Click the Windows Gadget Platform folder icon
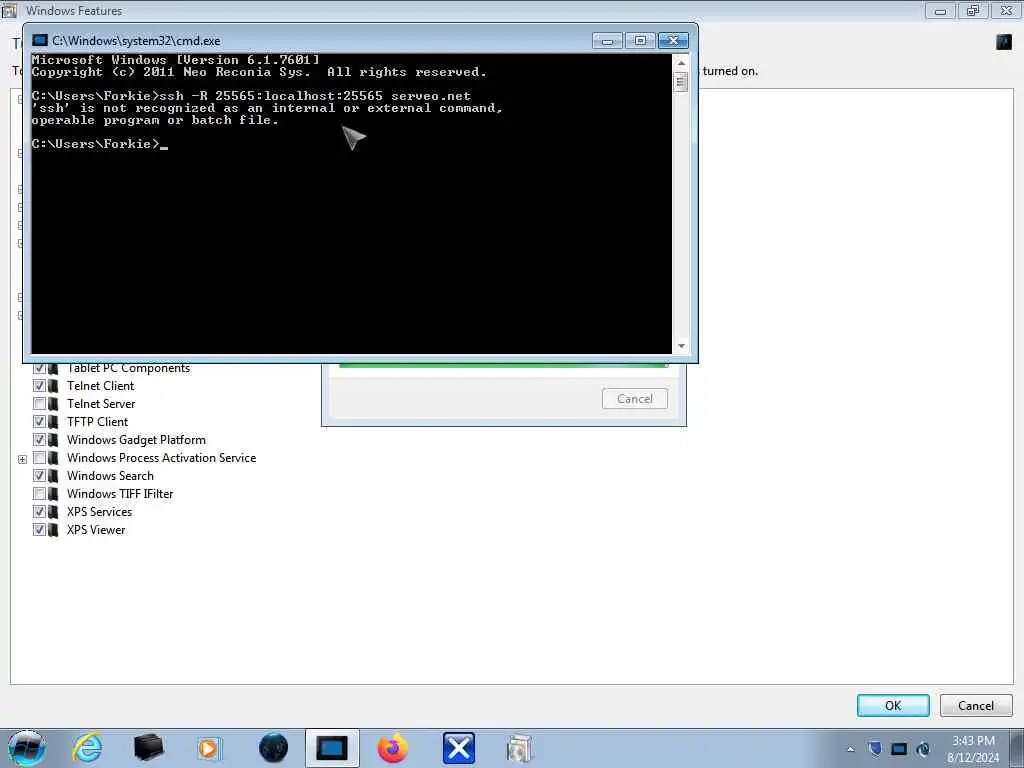Screen dimensions: 1024x768 coord(54,440)
